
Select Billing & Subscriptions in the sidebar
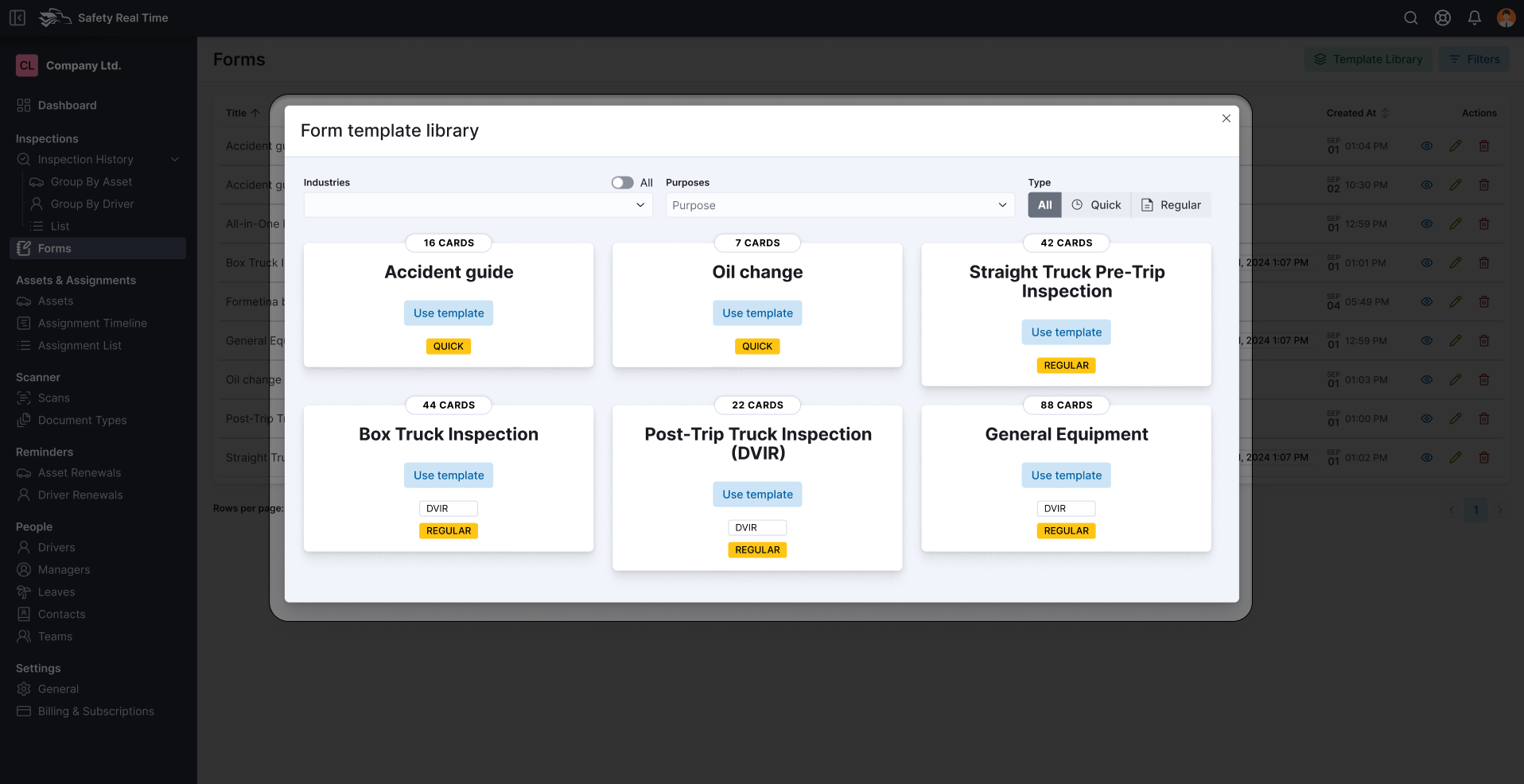pos(96,711)
